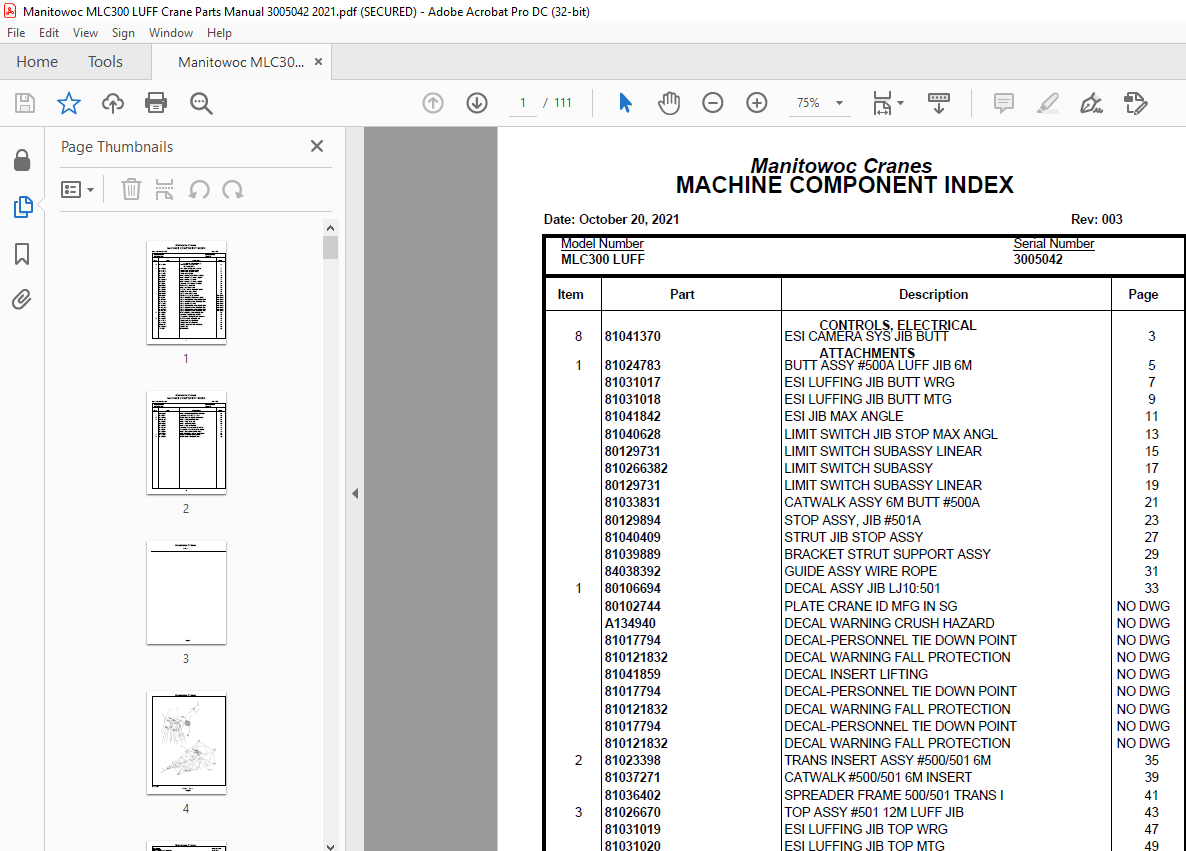Delete pages with trash icon
Viewport: 1186px width, 851px height.
tap(131, 189)
